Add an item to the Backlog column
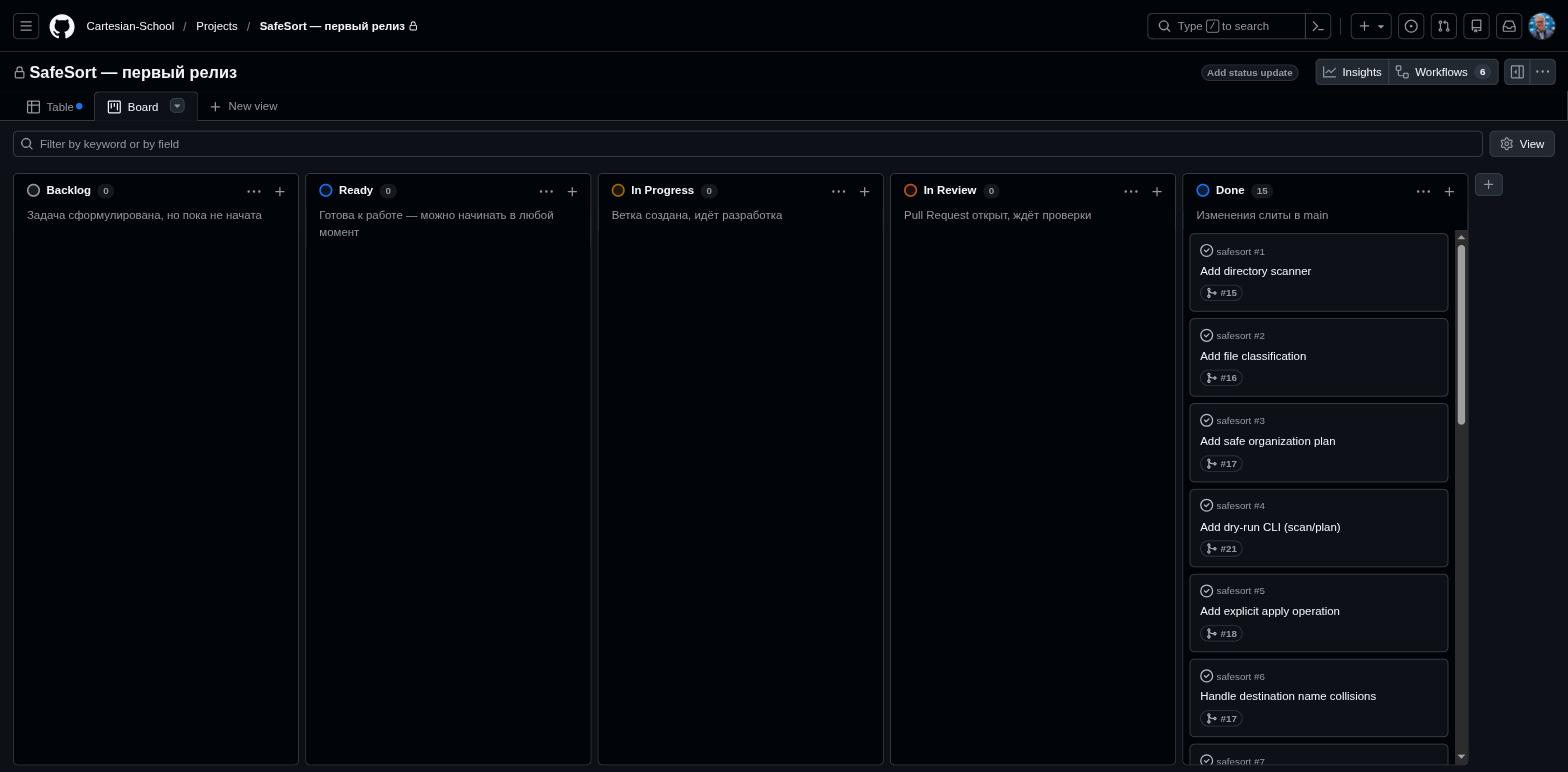Image resolution: width=1568 pixels, height=772 pixels. click(280, 191)
